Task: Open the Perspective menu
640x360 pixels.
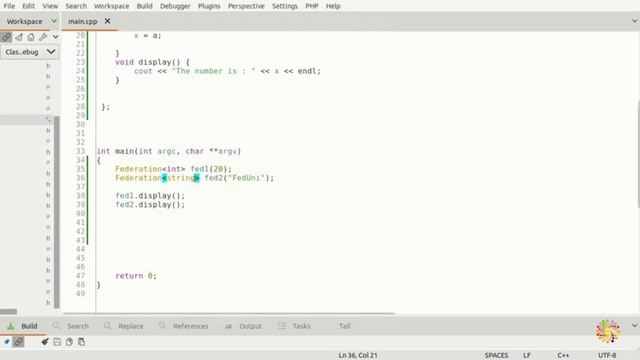Action: pos(246,6)
